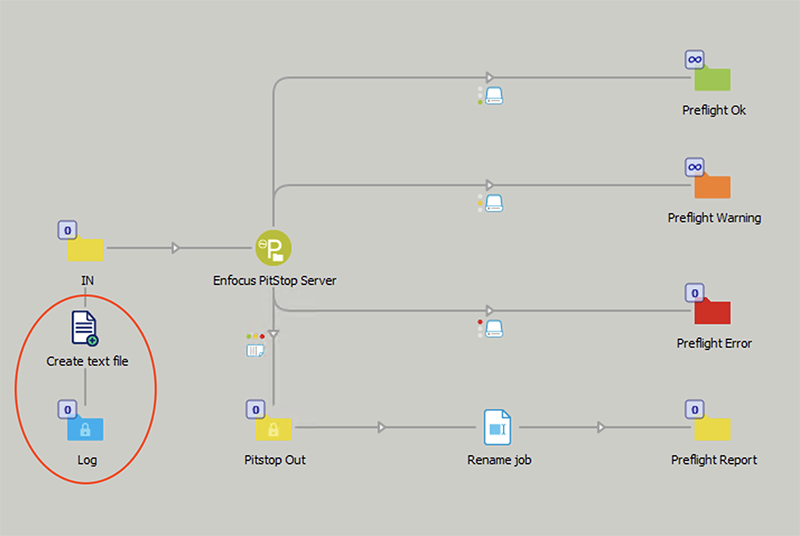800x536 pixels.
Task: Click the Preflight Warning text label
Action: coord(714,218)
